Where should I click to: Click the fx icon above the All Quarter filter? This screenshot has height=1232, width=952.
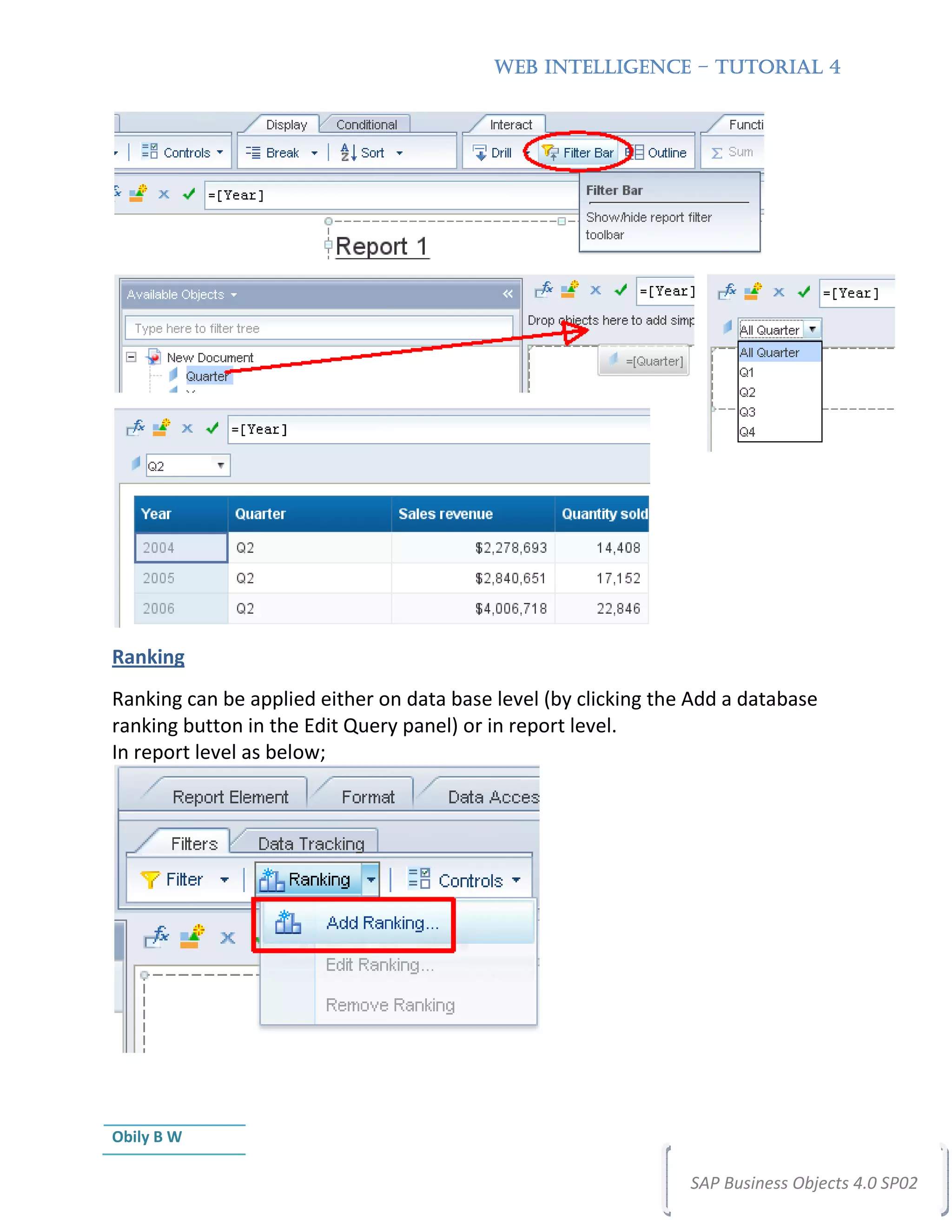(x=727, y=291)
